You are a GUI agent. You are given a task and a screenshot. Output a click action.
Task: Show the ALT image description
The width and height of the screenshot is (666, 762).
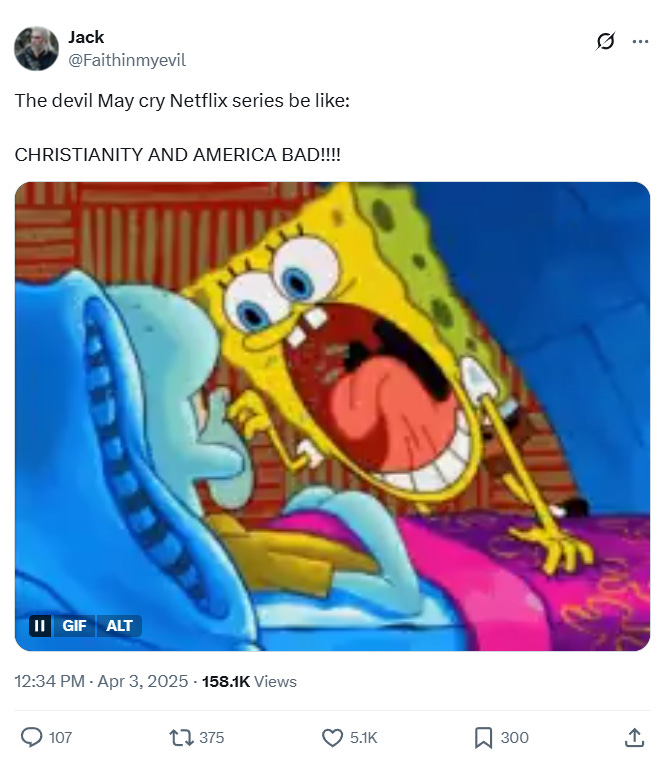119,625
